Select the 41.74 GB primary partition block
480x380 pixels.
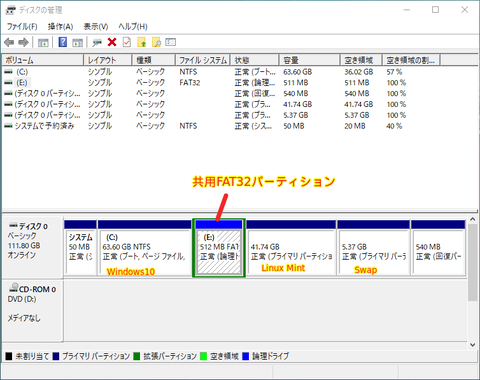pyautogui.click(x=291, y=248)
